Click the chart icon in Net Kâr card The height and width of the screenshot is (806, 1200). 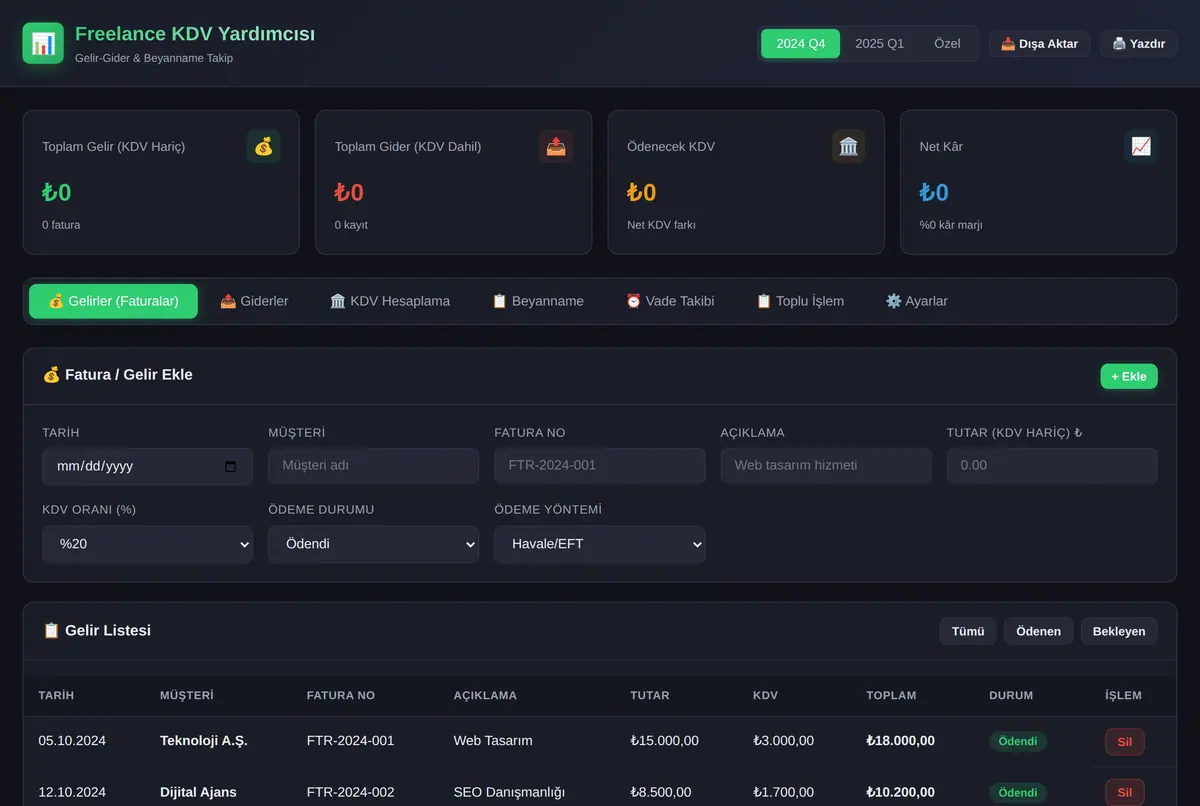point(1141,146)
